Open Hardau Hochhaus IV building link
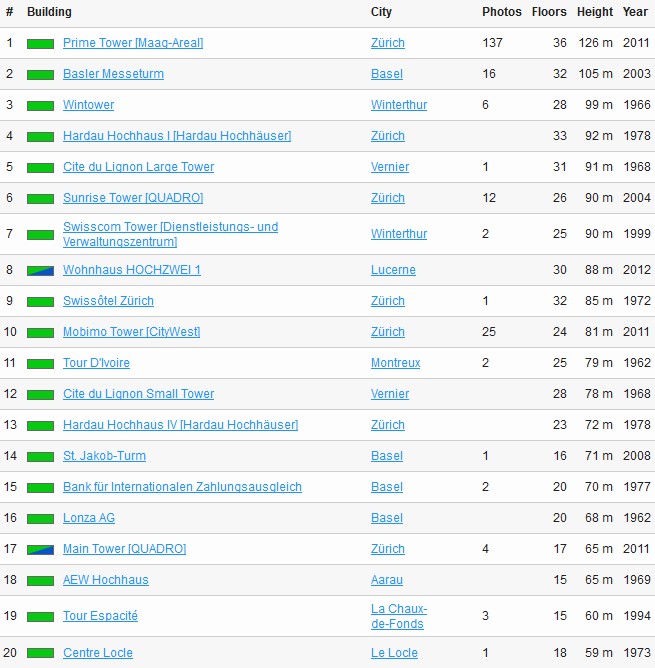 (x=181, y=425)
